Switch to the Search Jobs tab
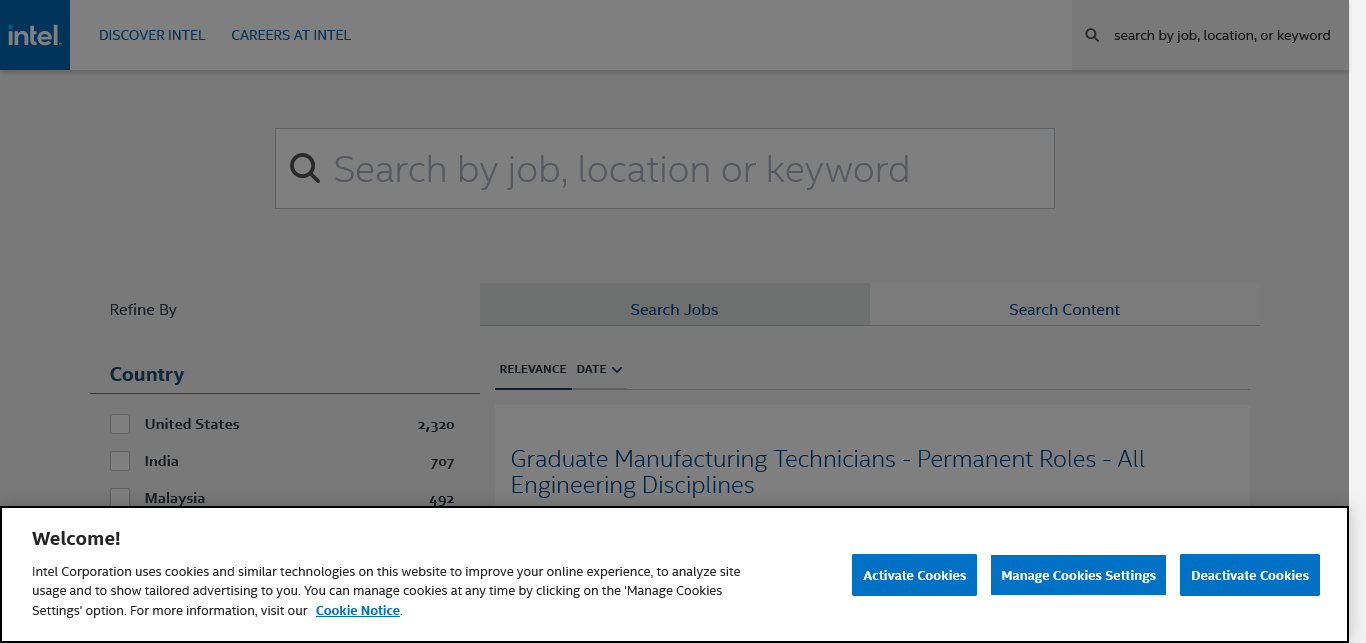 (674, 310)
